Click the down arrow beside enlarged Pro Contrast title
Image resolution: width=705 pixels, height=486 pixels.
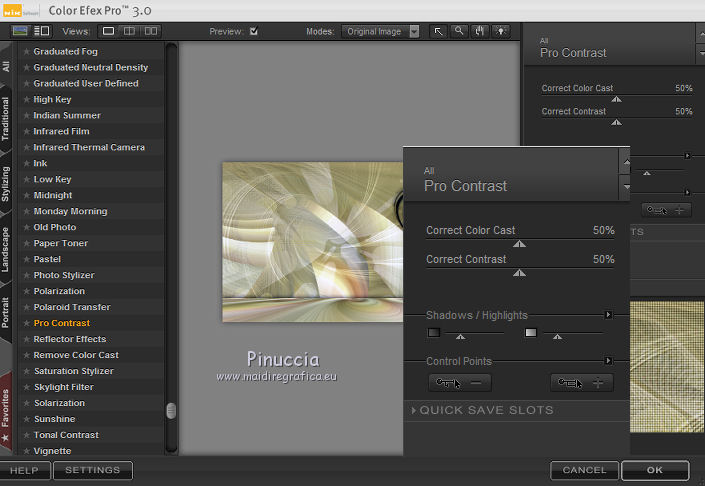(625, 187)
